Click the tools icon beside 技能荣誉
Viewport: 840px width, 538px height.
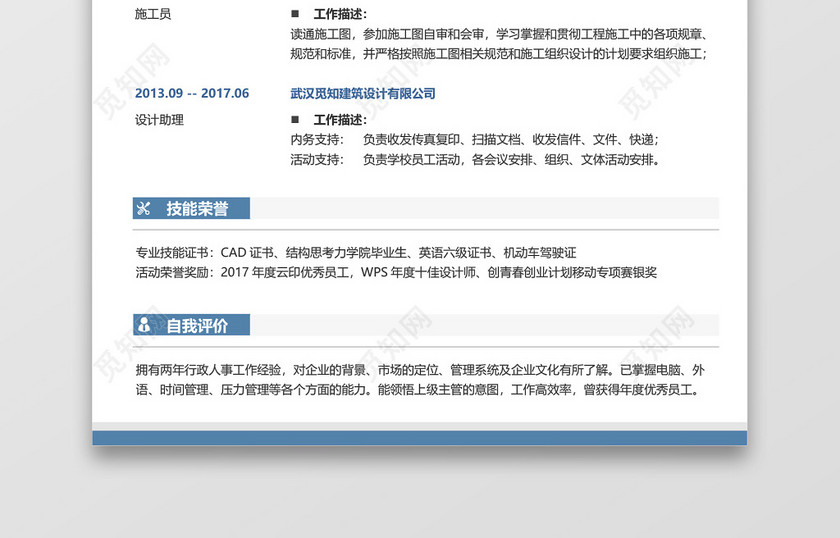pos(143,208)
